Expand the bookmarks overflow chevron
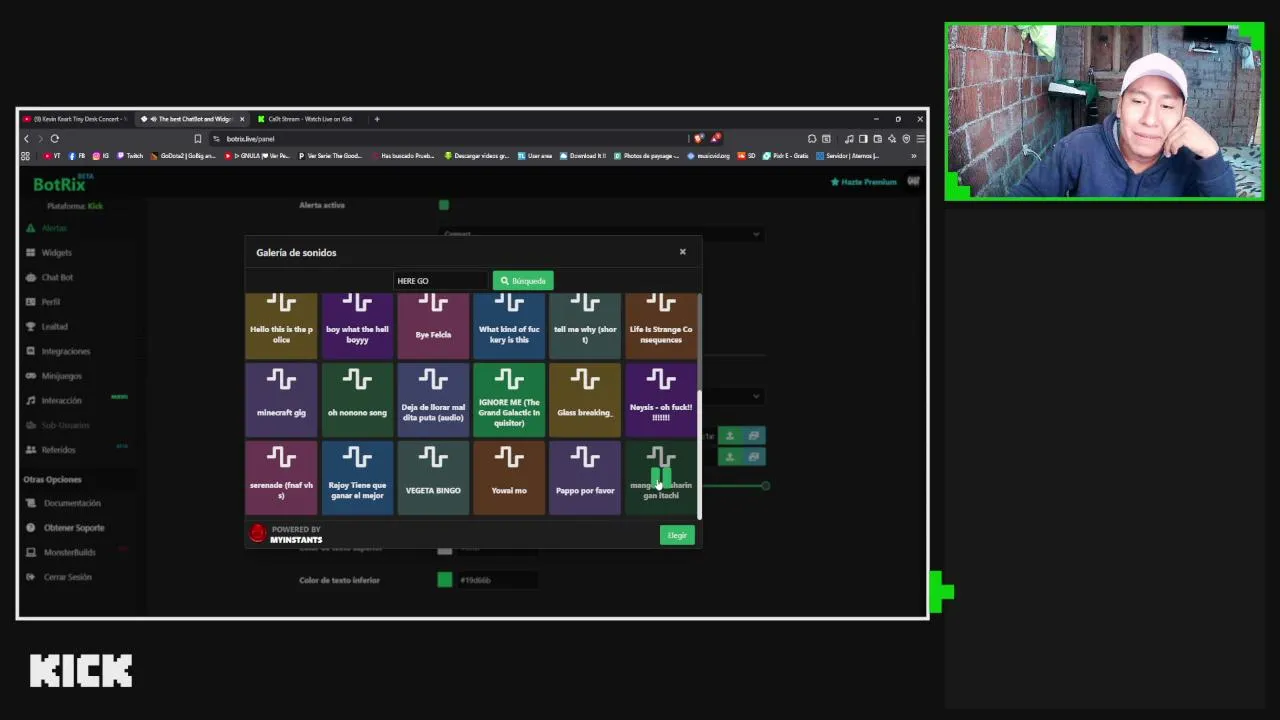Image resolution: width=1280 pixels, height=720 pixels. click(913, 156)
